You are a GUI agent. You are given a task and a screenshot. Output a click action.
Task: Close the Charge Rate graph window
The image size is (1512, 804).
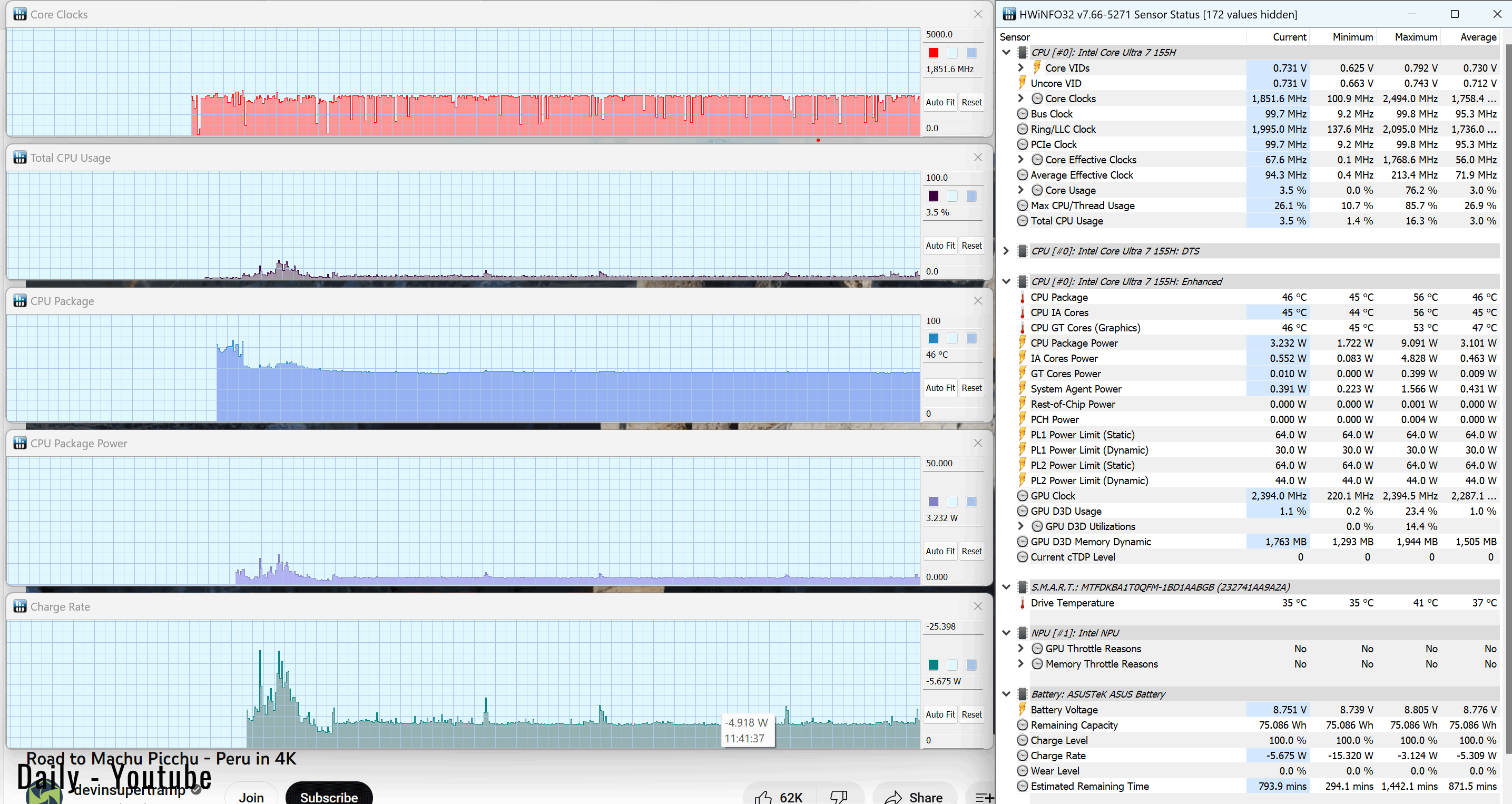[978, 606]
